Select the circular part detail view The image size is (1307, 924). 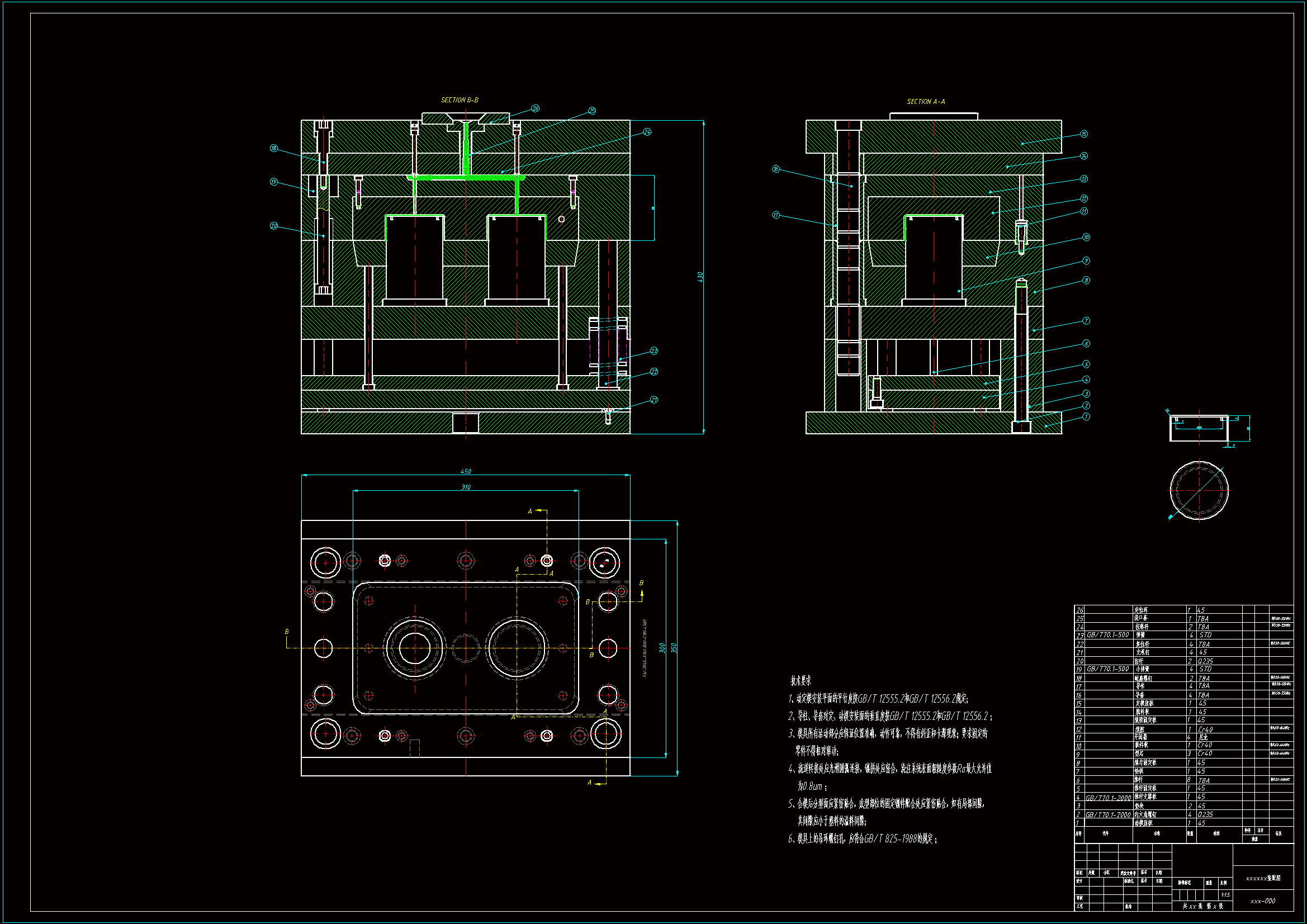[x=1199, y=490]
